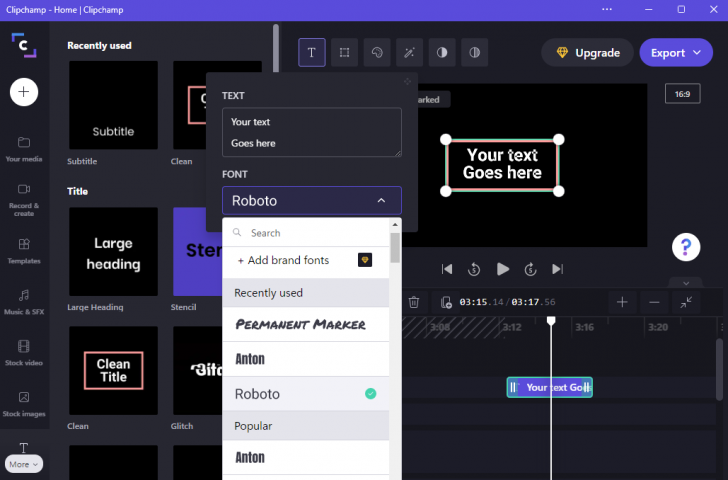Select the Subtitle text thumbnail
The image size is (728, 480).
coord(113,105)
